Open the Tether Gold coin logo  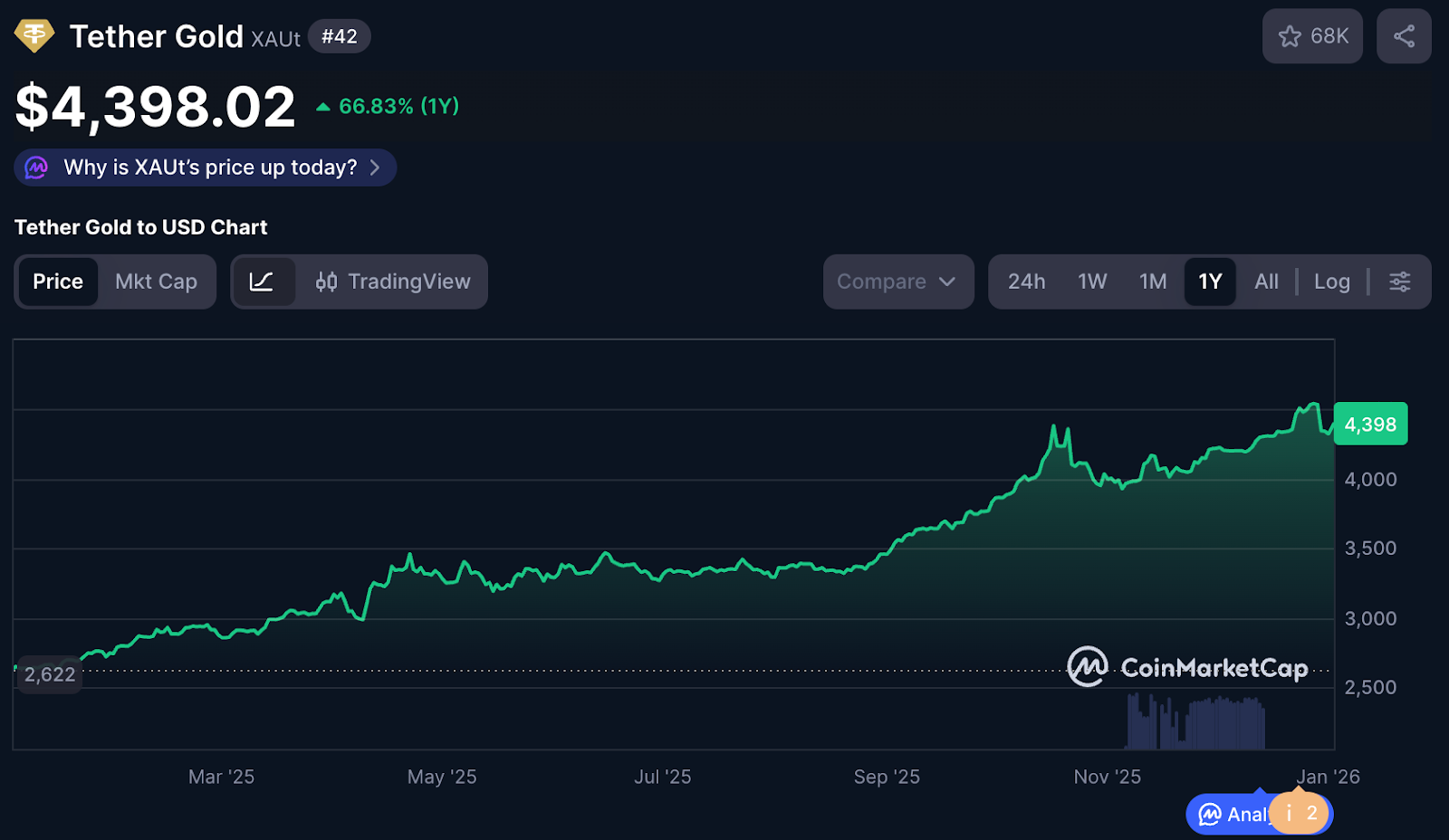pos(34,36)
